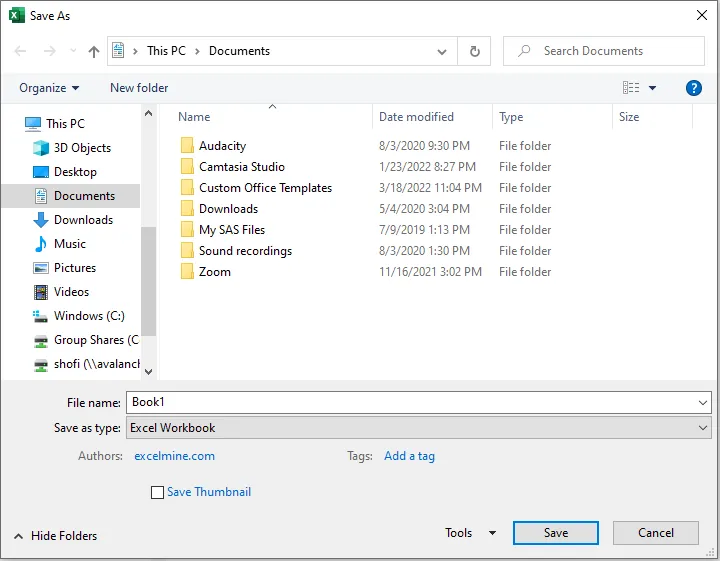Select the Camtasia Studio folder icon
Viewport: 720px width, 561px height.
pos(187,167)
